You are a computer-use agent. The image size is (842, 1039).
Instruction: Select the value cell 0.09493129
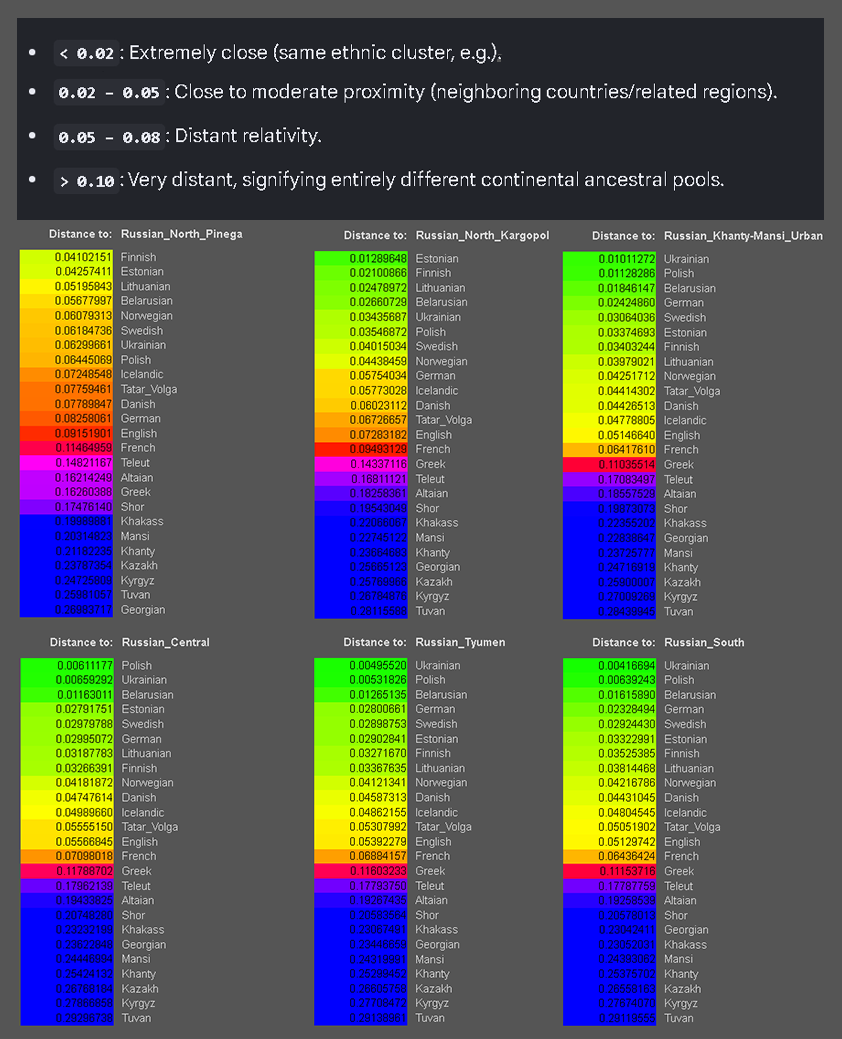[x=361, y=449]
